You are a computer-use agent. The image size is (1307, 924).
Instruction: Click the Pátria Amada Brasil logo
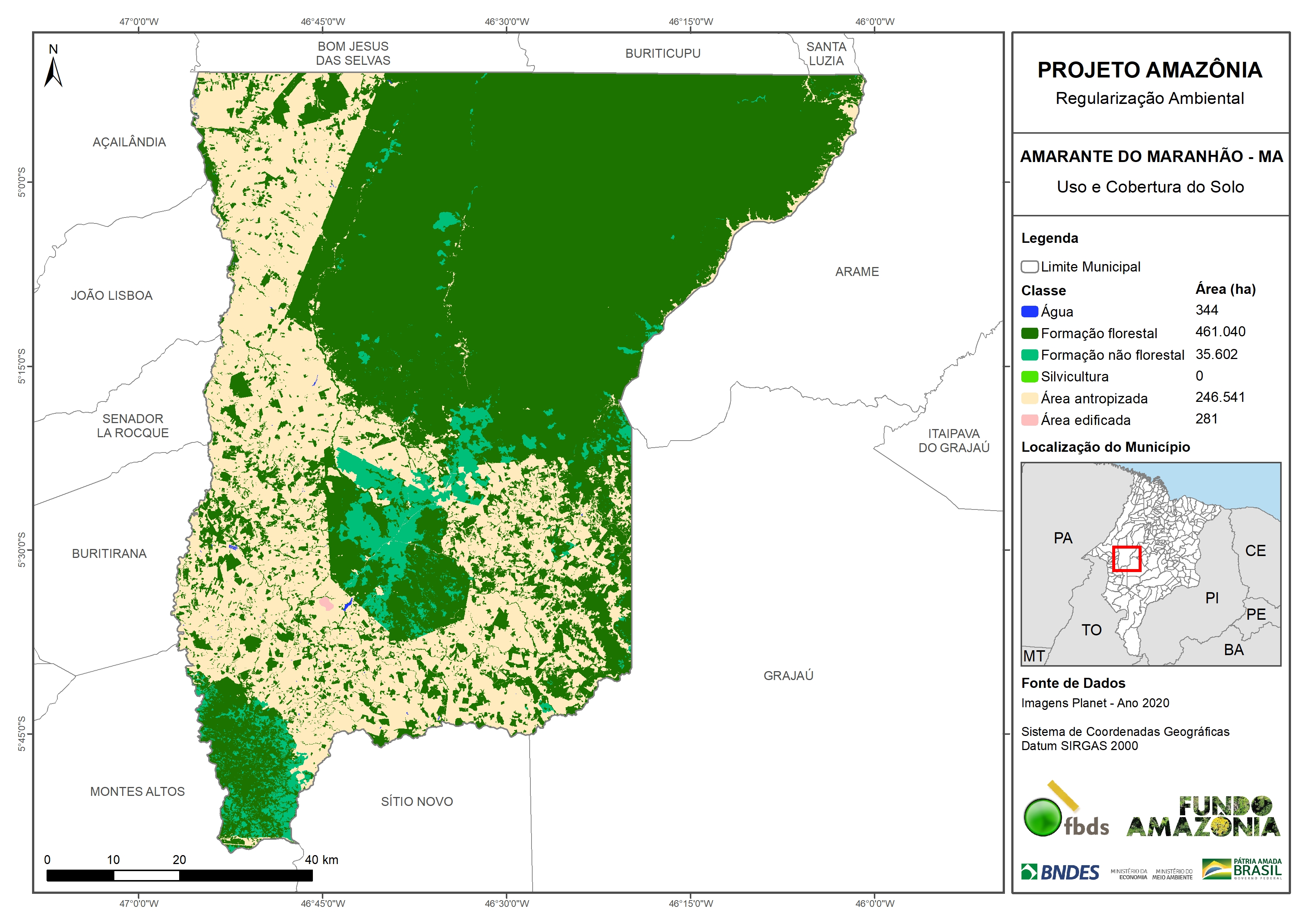[x=1241, y=869]
